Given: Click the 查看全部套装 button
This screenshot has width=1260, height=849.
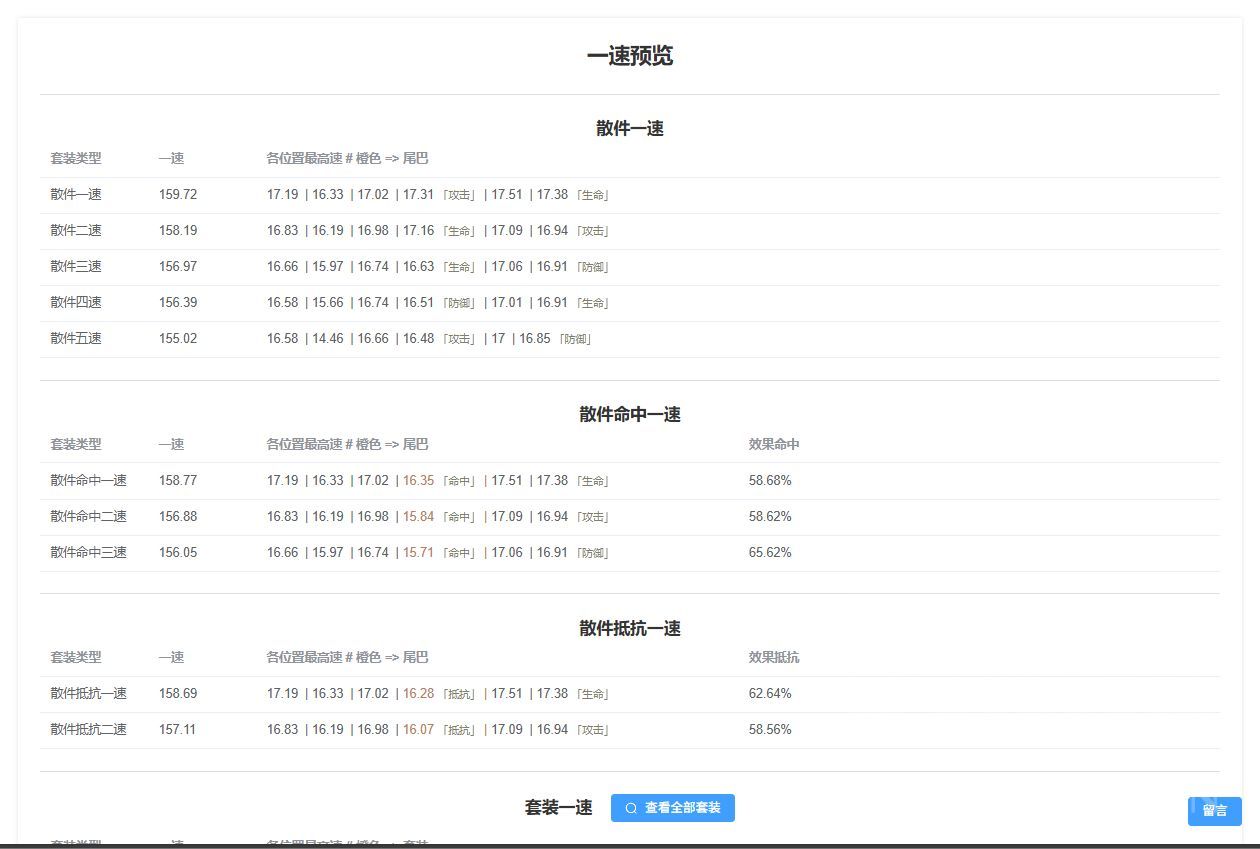Looking at the screenshot, I should click(673, 808).
